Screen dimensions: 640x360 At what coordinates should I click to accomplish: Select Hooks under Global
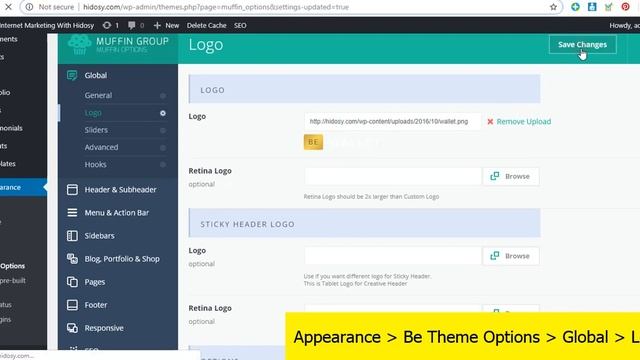point(96,164)
